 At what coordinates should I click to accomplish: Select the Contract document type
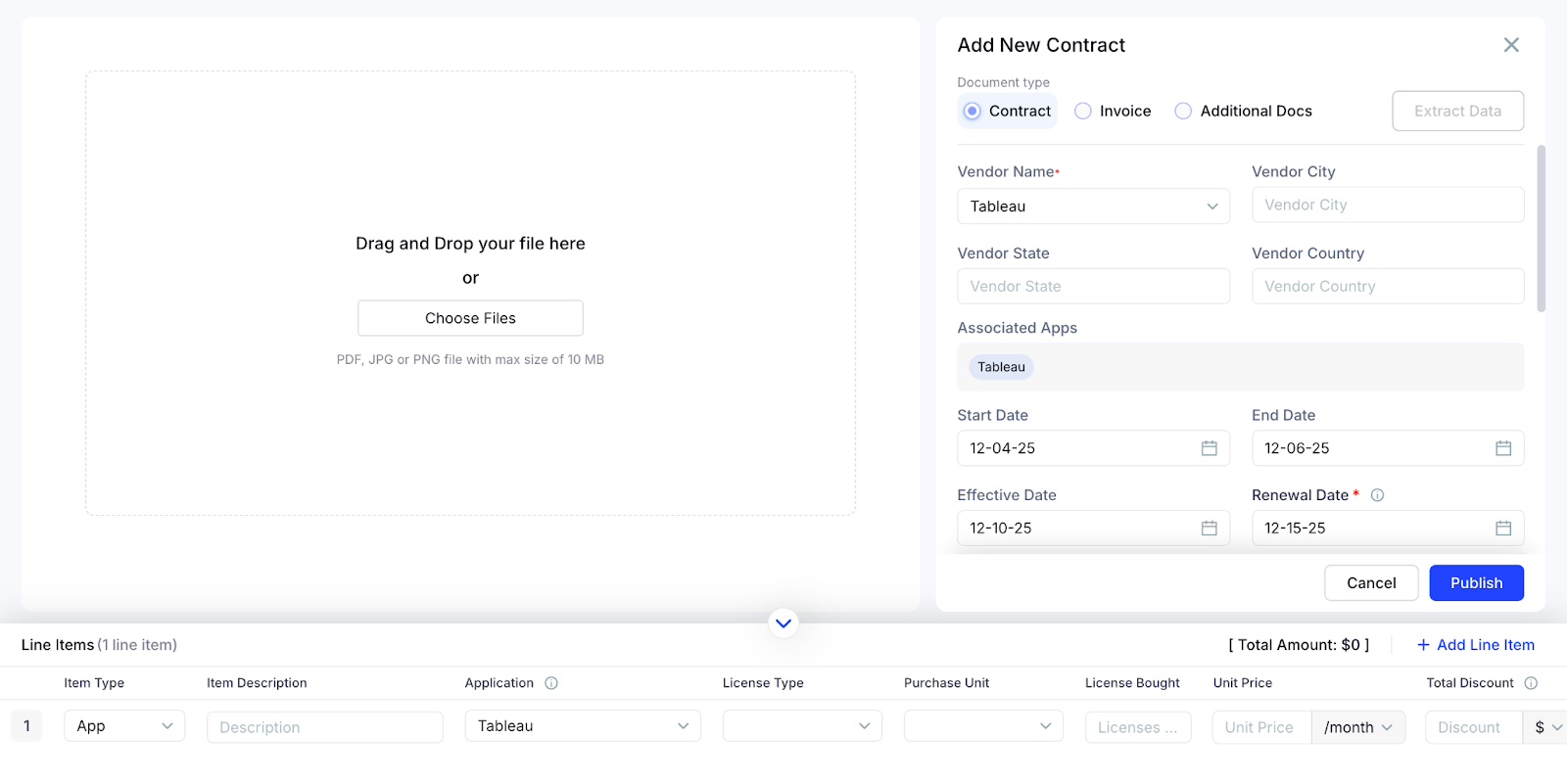[1007, 111]
